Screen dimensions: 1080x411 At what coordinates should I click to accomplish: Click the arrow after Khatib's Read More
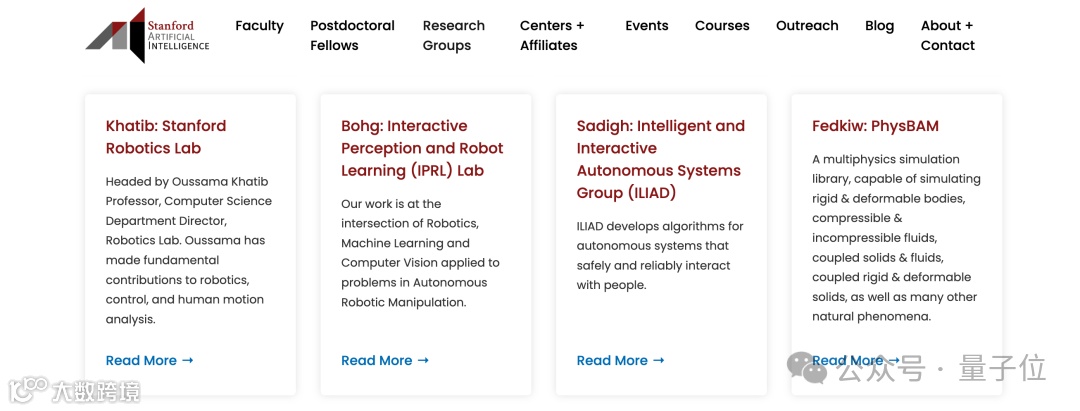(x=188, y=361)
